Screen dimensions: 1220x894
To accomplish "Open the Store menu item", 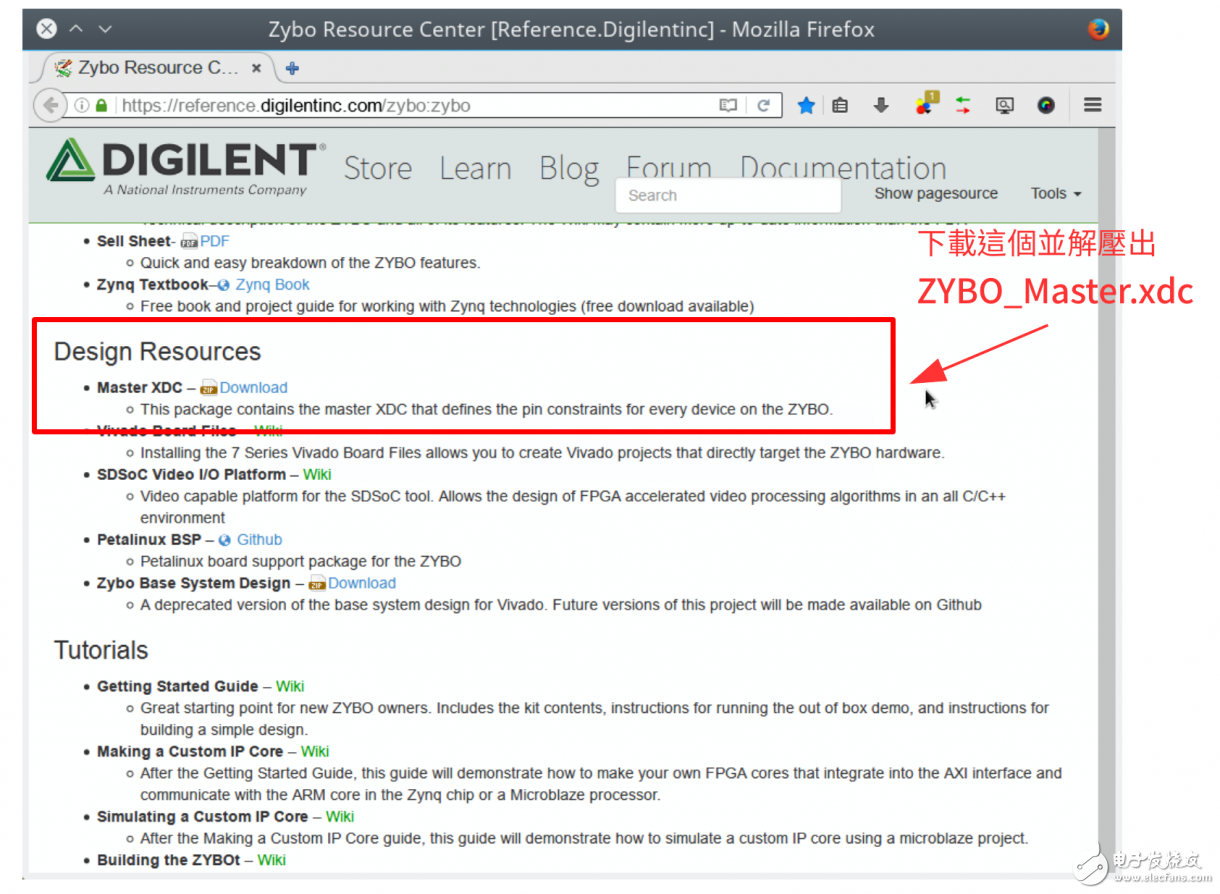I will pos(377,168).
